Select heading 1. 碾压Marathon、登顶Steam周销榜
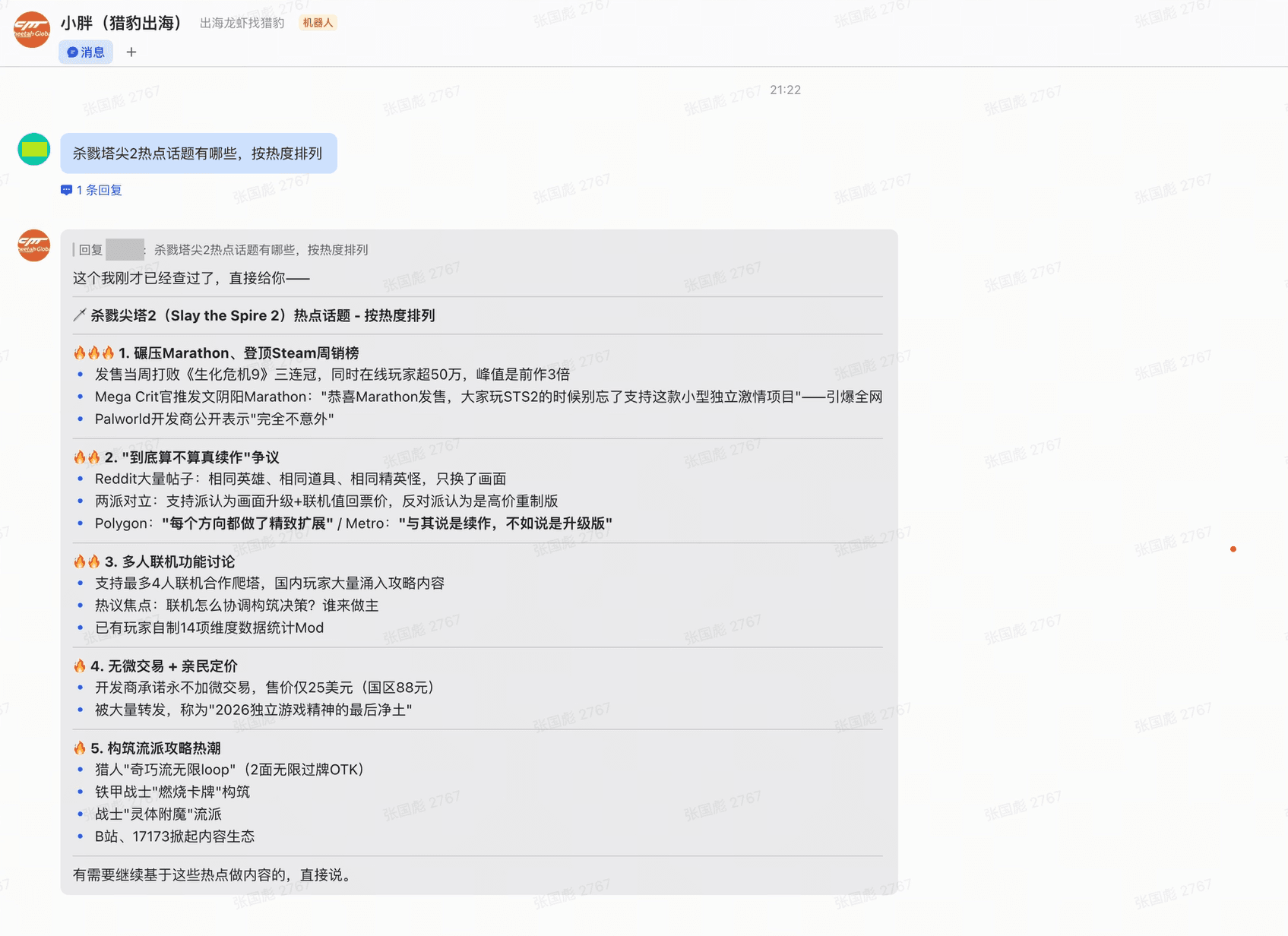1288x936 pixels. [x=217, y=353]
